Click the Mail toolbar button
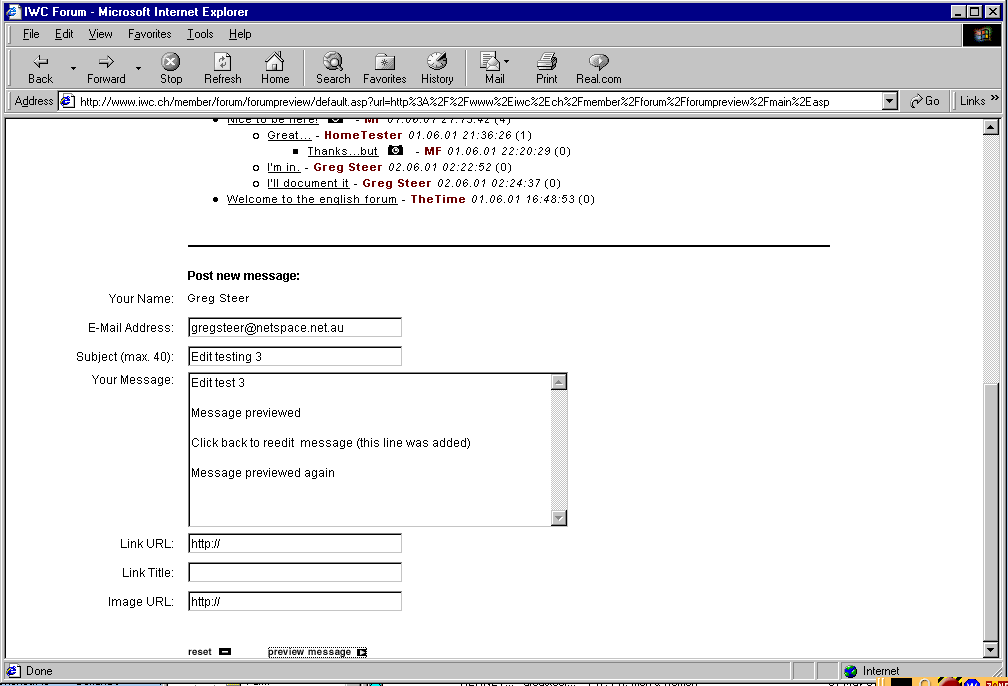Image resolution: width=1008 pixels, height=686 pixels. click(x=494, y=69)
